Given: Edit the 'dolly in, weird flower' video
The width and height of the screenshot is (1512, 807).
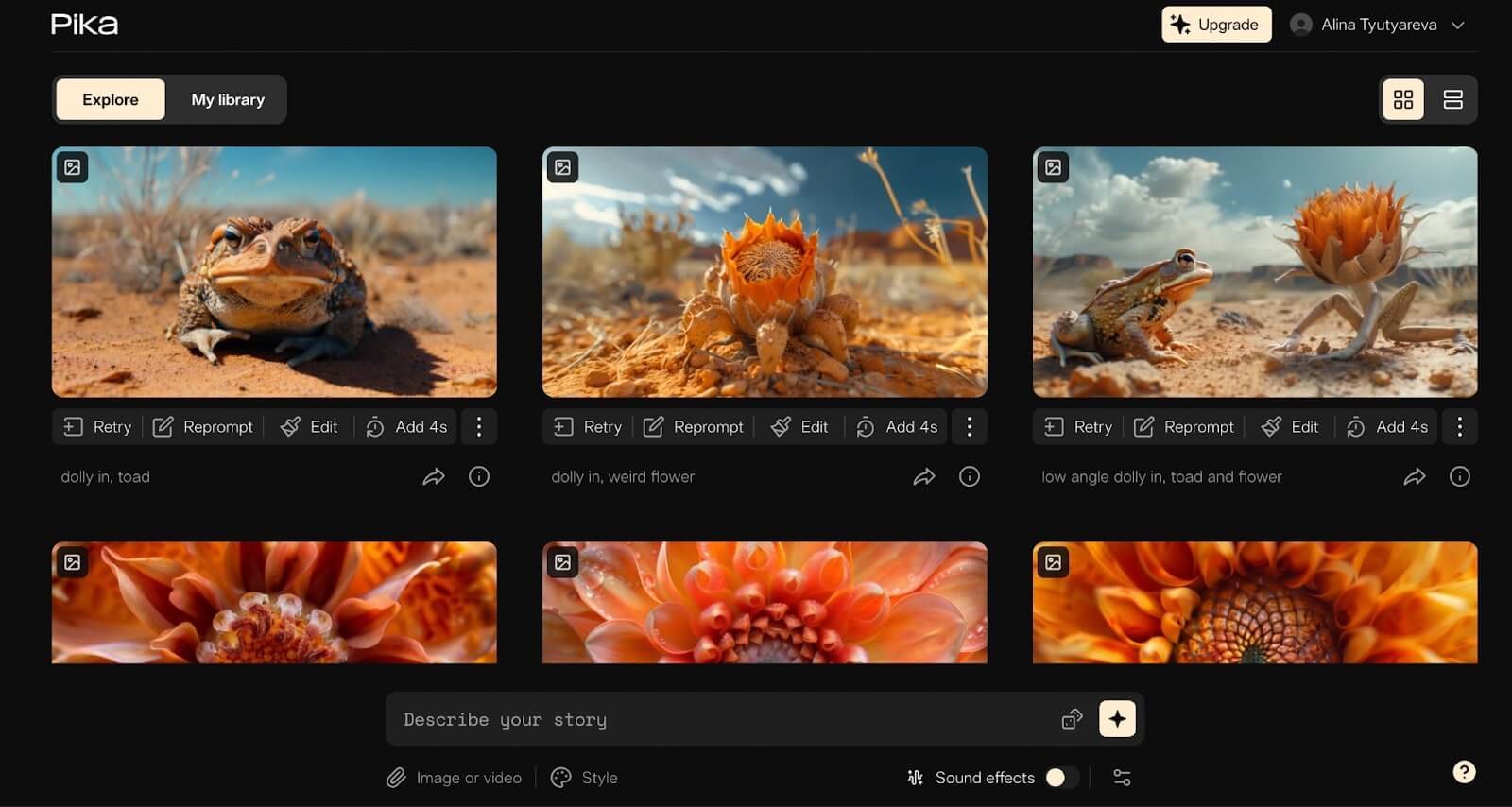Looking at the screenshot, I should pyautogui.click(x=799, y=427).
